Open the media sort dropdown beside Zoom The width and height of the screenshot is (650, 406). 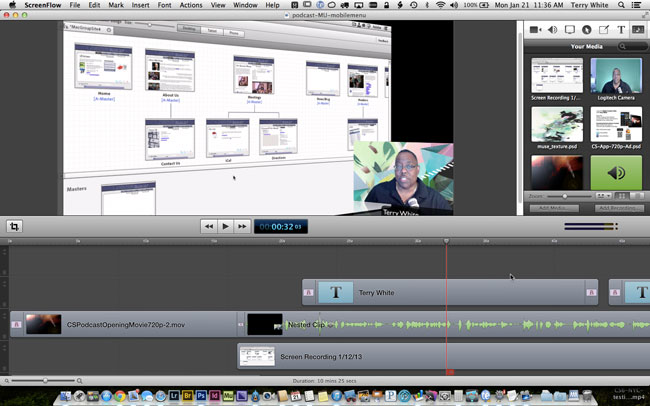pos(603,196)
